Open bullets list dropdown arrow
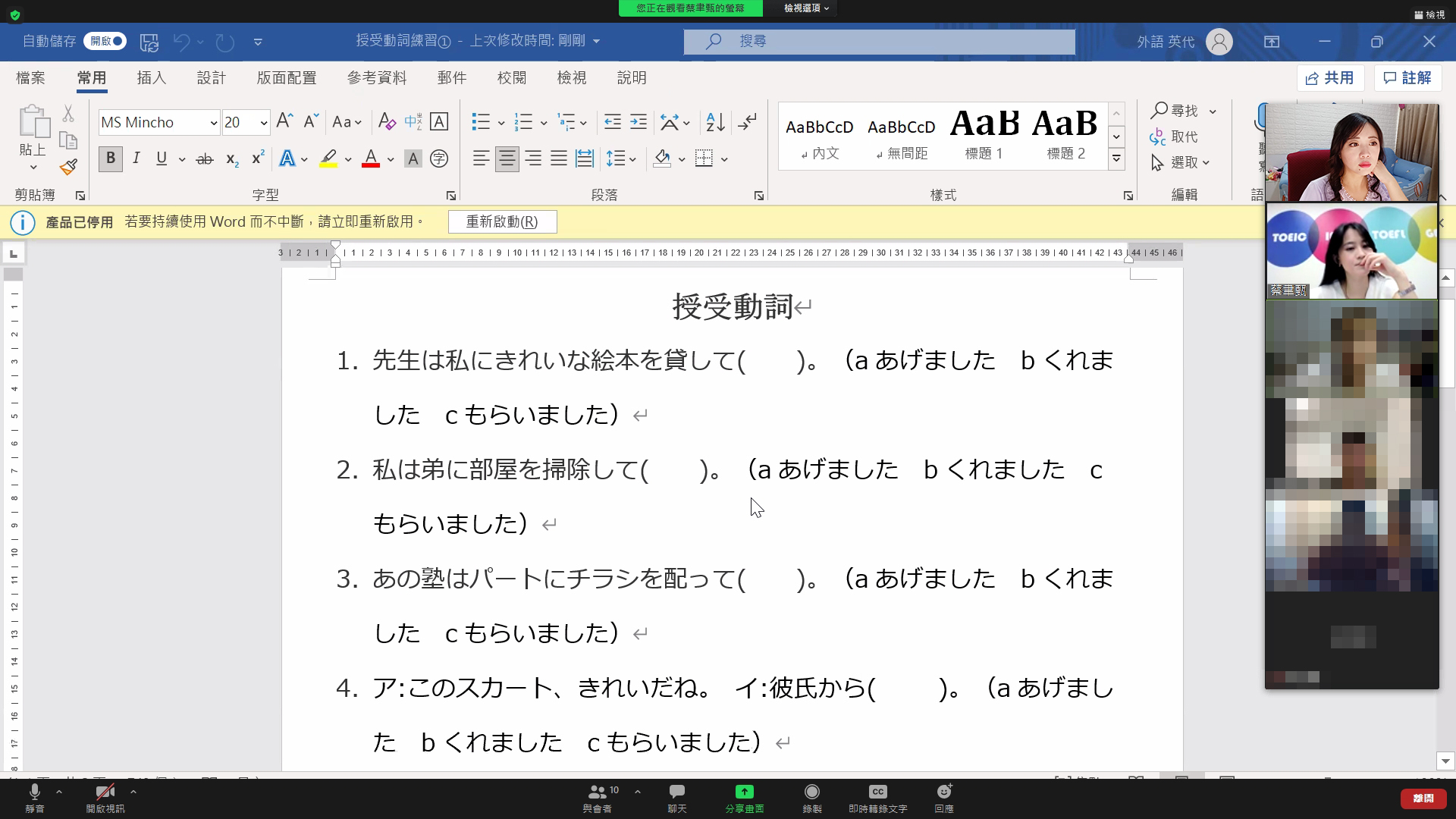 tap(501, 122)
